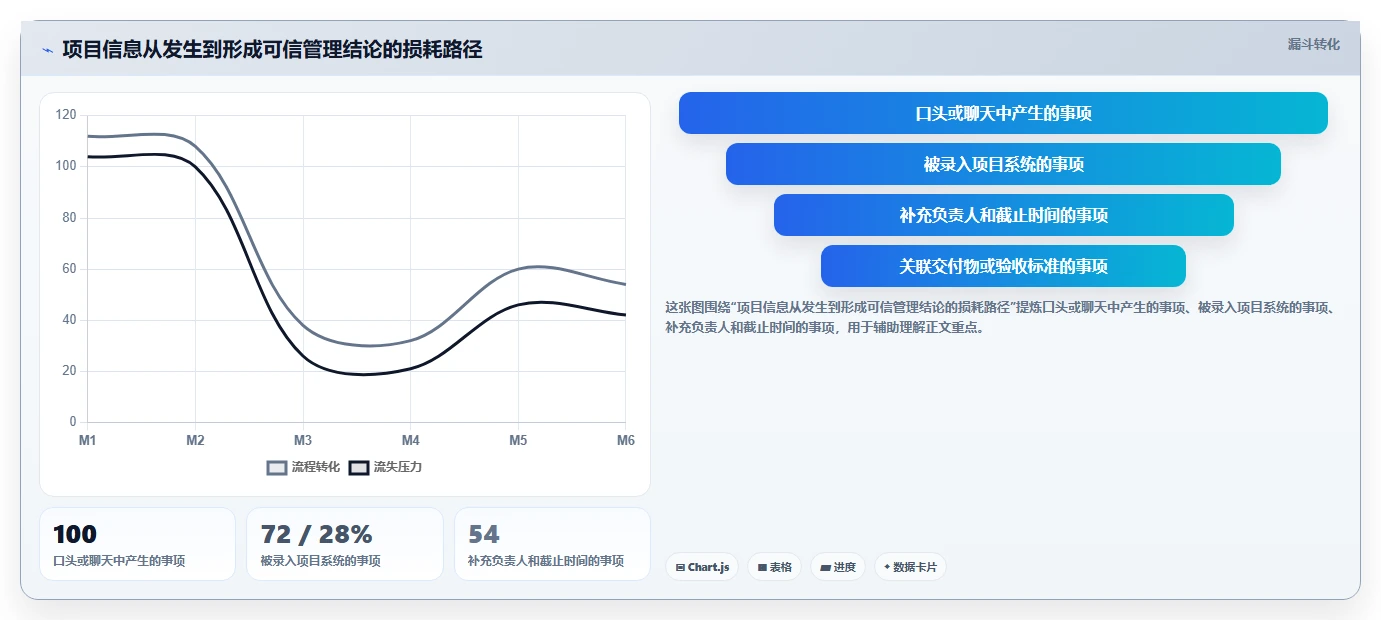Click the Chart.js tag chip
Image resolution: width=1381 pixels, height=620 pixels.
[702, 567]
